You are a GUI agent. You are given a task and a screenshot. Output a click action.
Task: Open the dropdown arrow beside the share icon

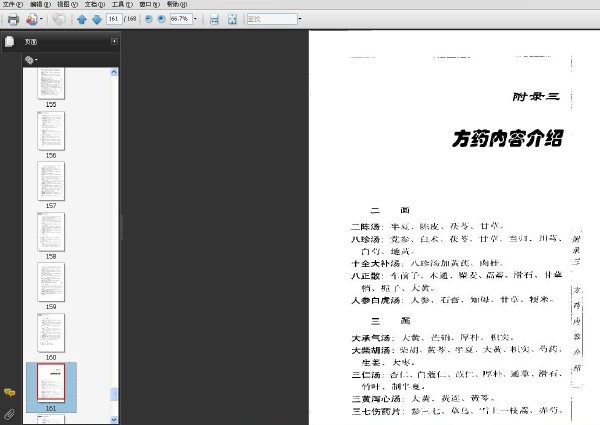41,19
